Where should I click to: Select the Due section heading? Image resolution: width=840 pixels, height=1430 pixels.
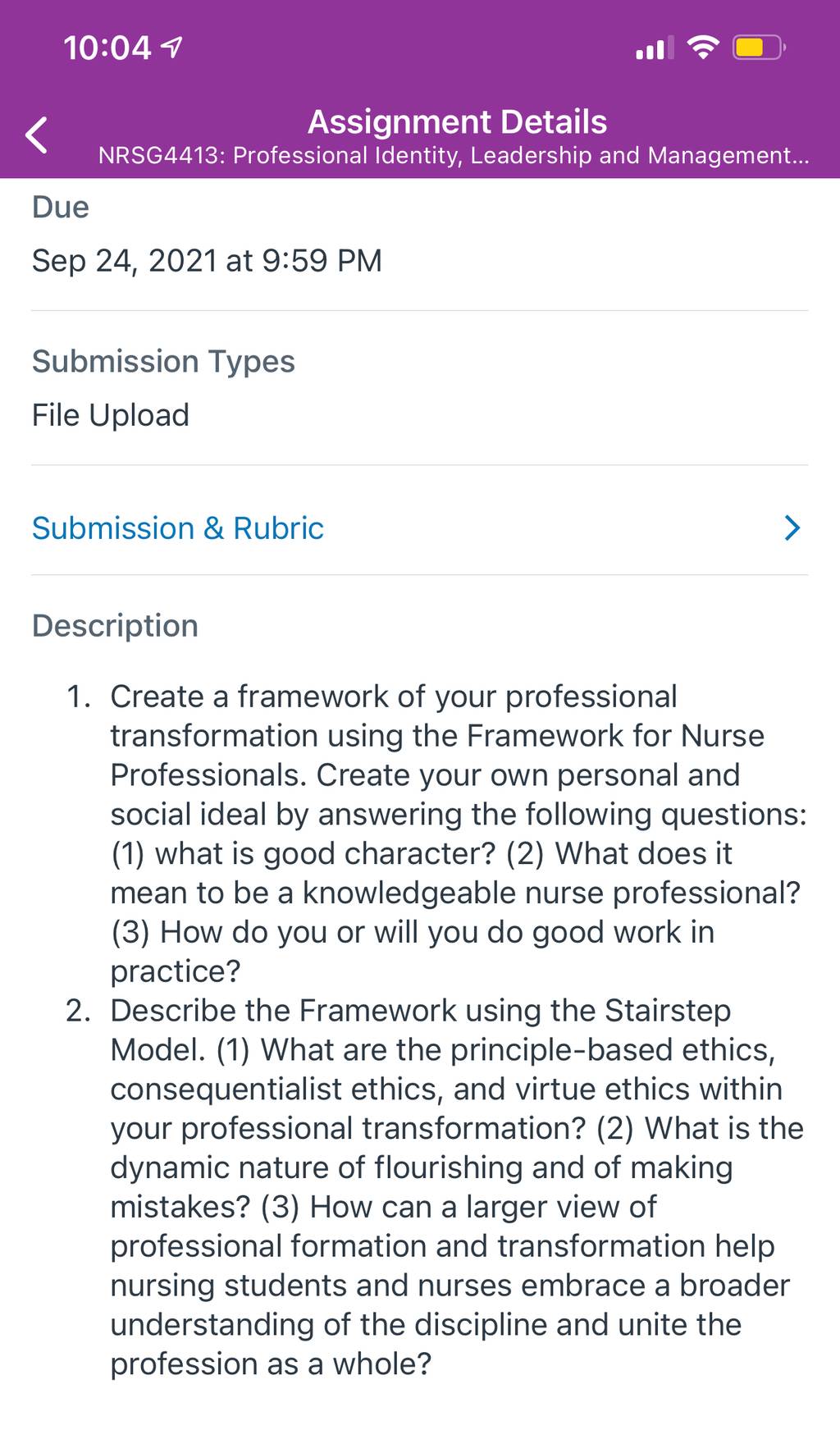click(x=61, y=207)
